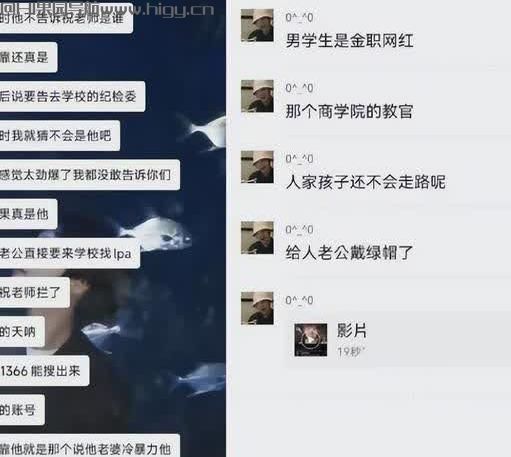Viewport: 511px width, 457px height.
Task: Click avatar next to the video message
Action: (257, 308)
